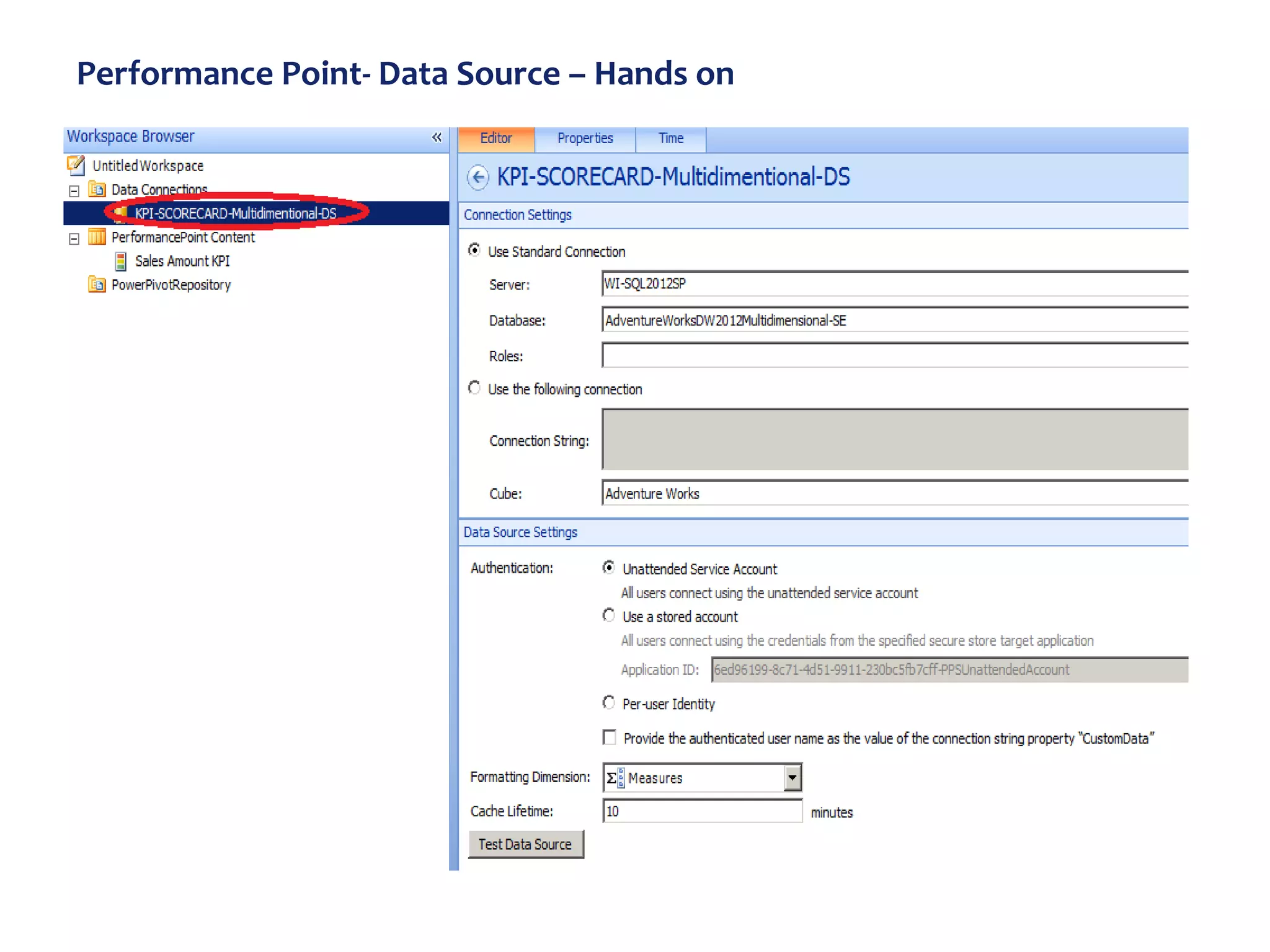The image size is (1270, 952).
Task: Click the PowerPivotRepository folder icon
Action: click(x=97, y=284)
